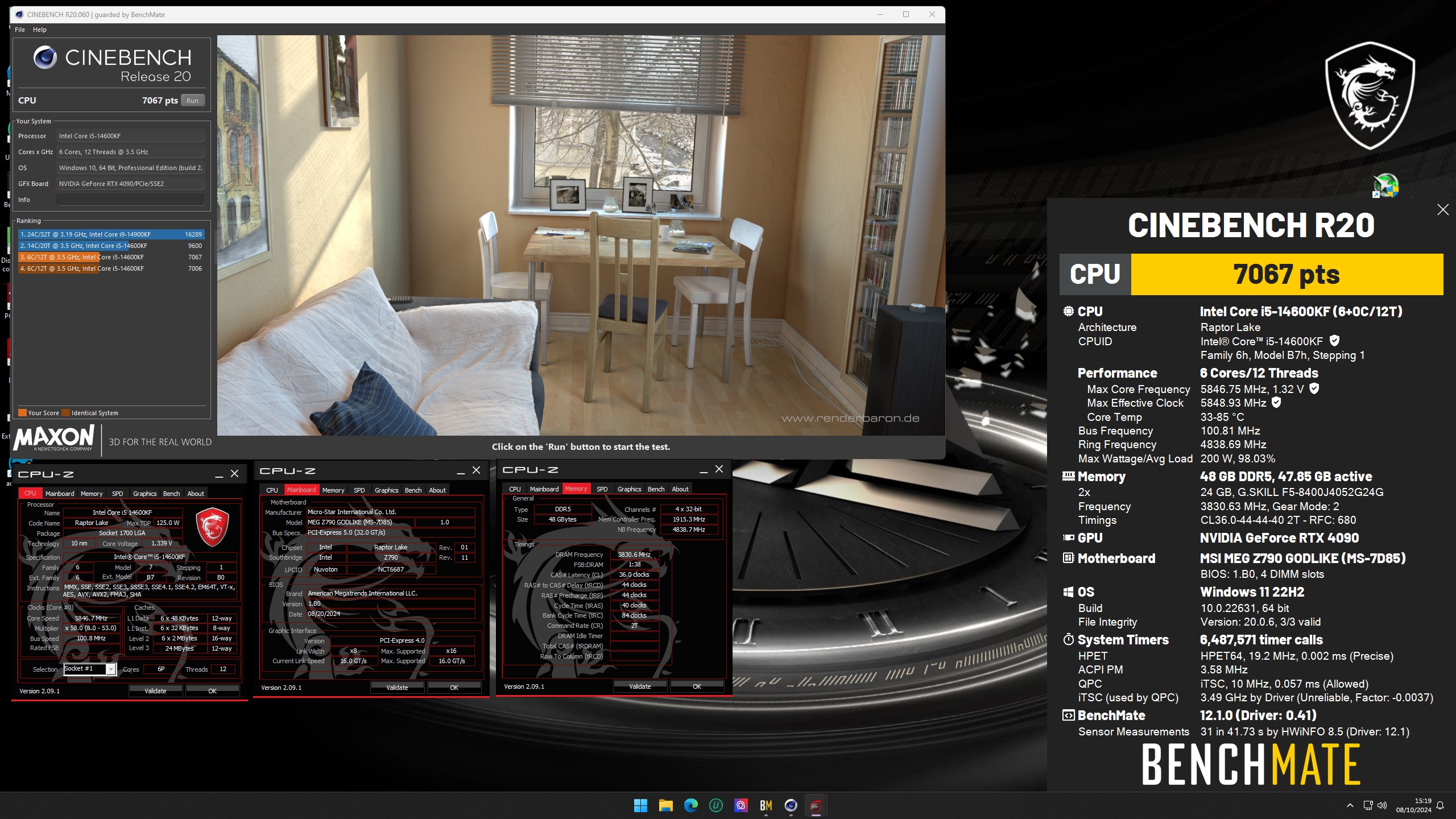Open the notification bell
This screenshot has height=819, width=1456.
coord(1440,805)
